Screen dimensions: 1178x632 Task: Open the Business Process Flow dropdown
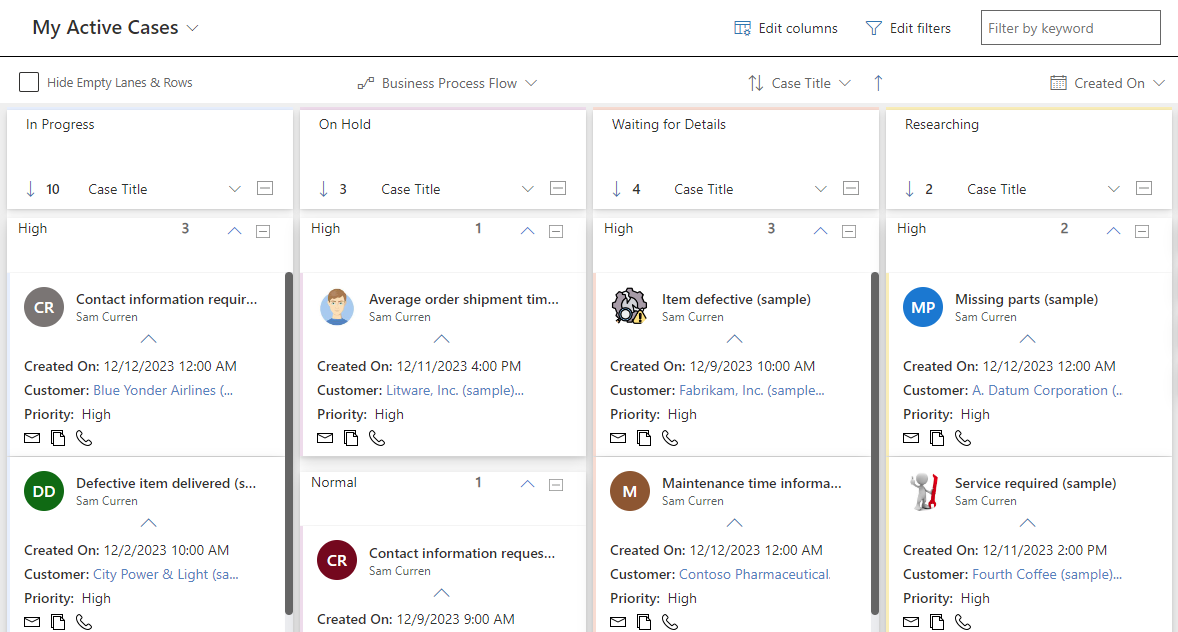pyautogui.click(x=531, y=83)
